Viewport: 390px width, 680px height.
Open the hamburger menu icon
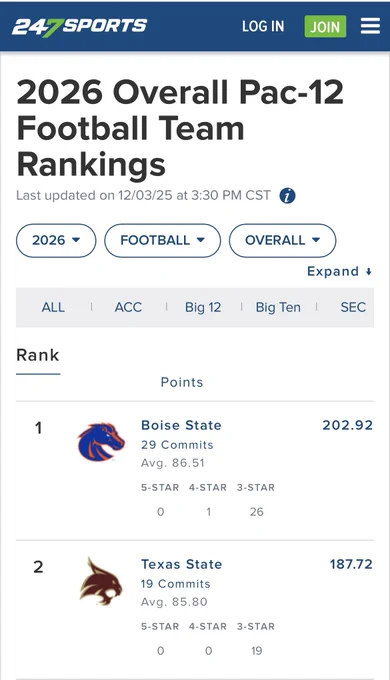click(x=370, y=26)
